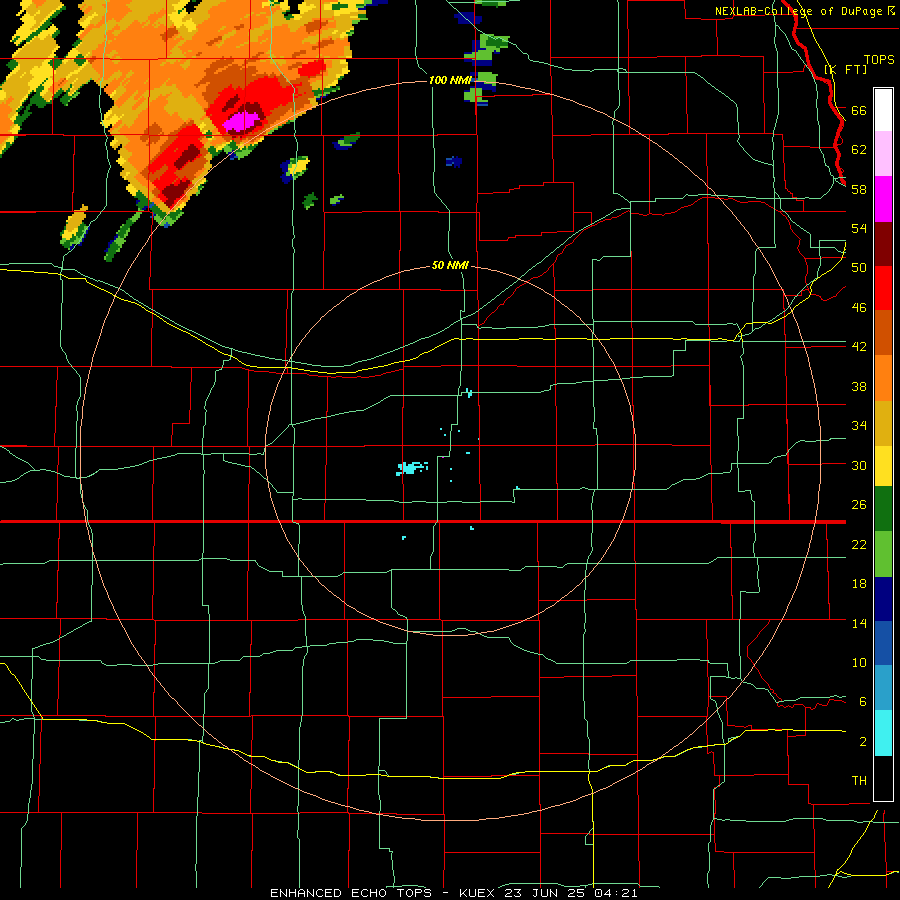The height and width of the screenshot is (900, 900).
Task: Click the TOPS legend title
Action: point(879,59)
